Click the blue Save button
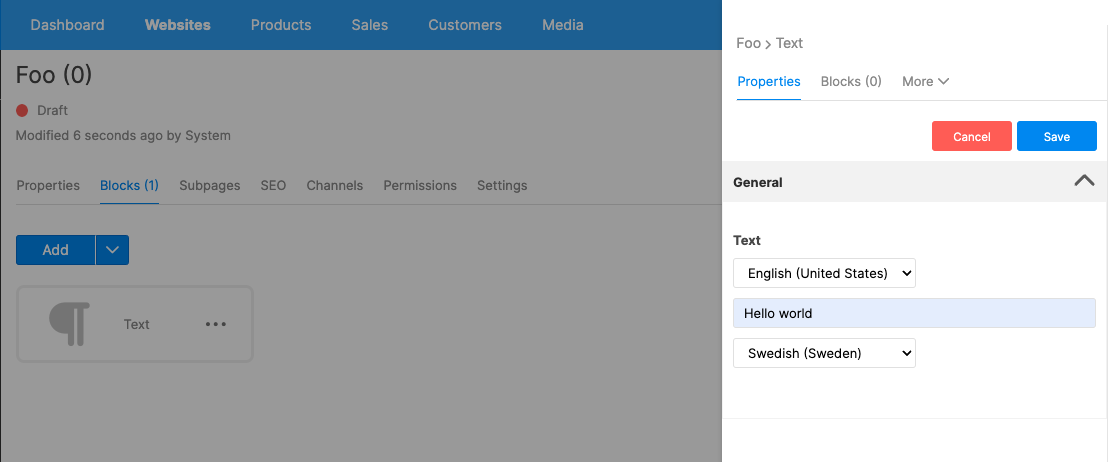The height and width of the screenshot is (462, 1108). (1056, 136)
